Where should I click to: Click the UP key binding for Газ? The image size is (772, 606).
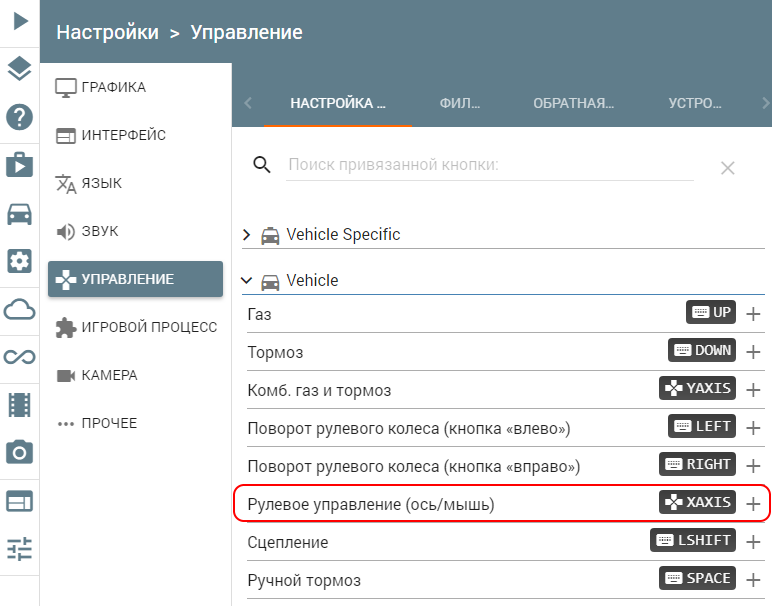(711, 313)
